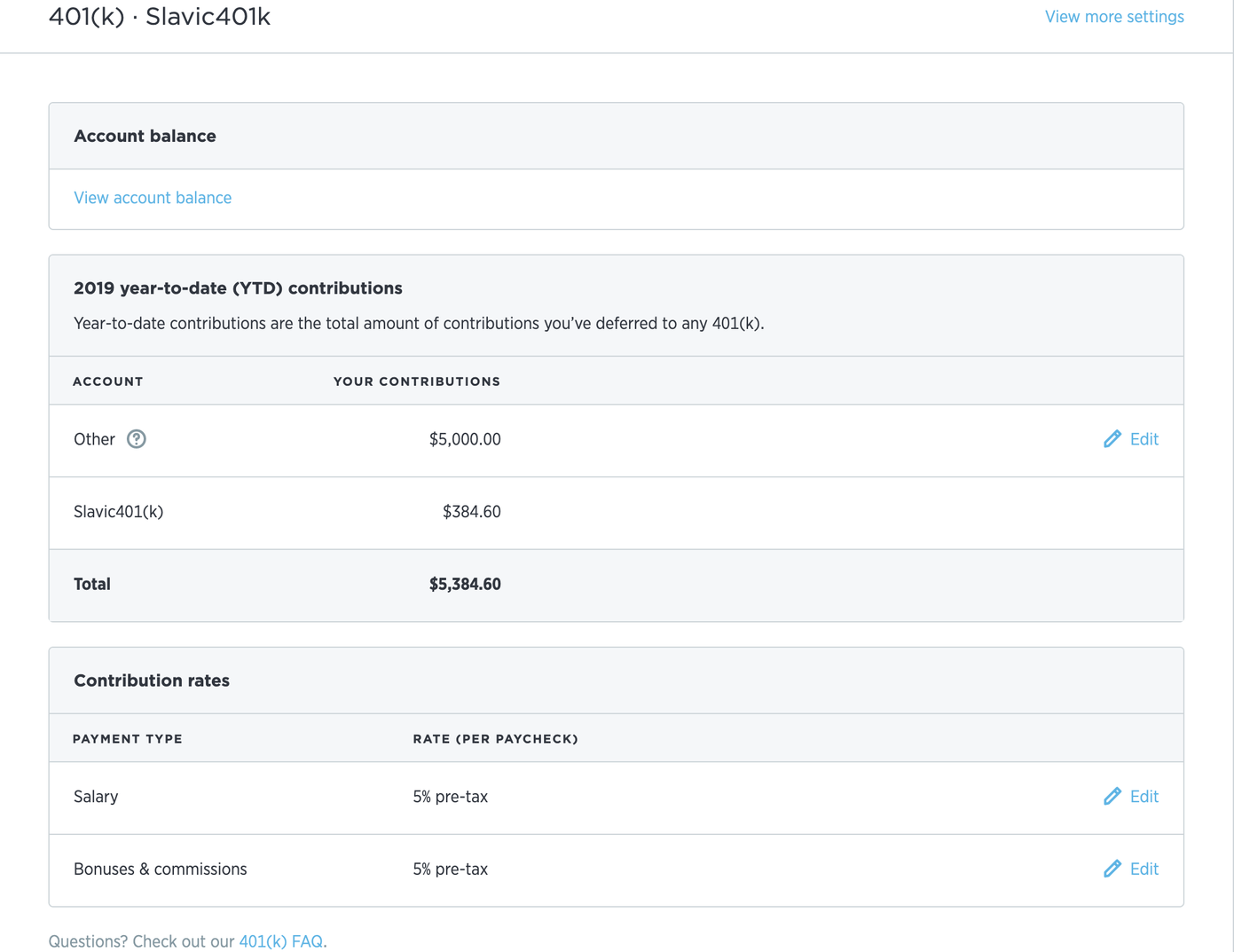Click the pencil icon in the Other row
The height and width of the screenshot is (952, 1234).
(1112, 439)
